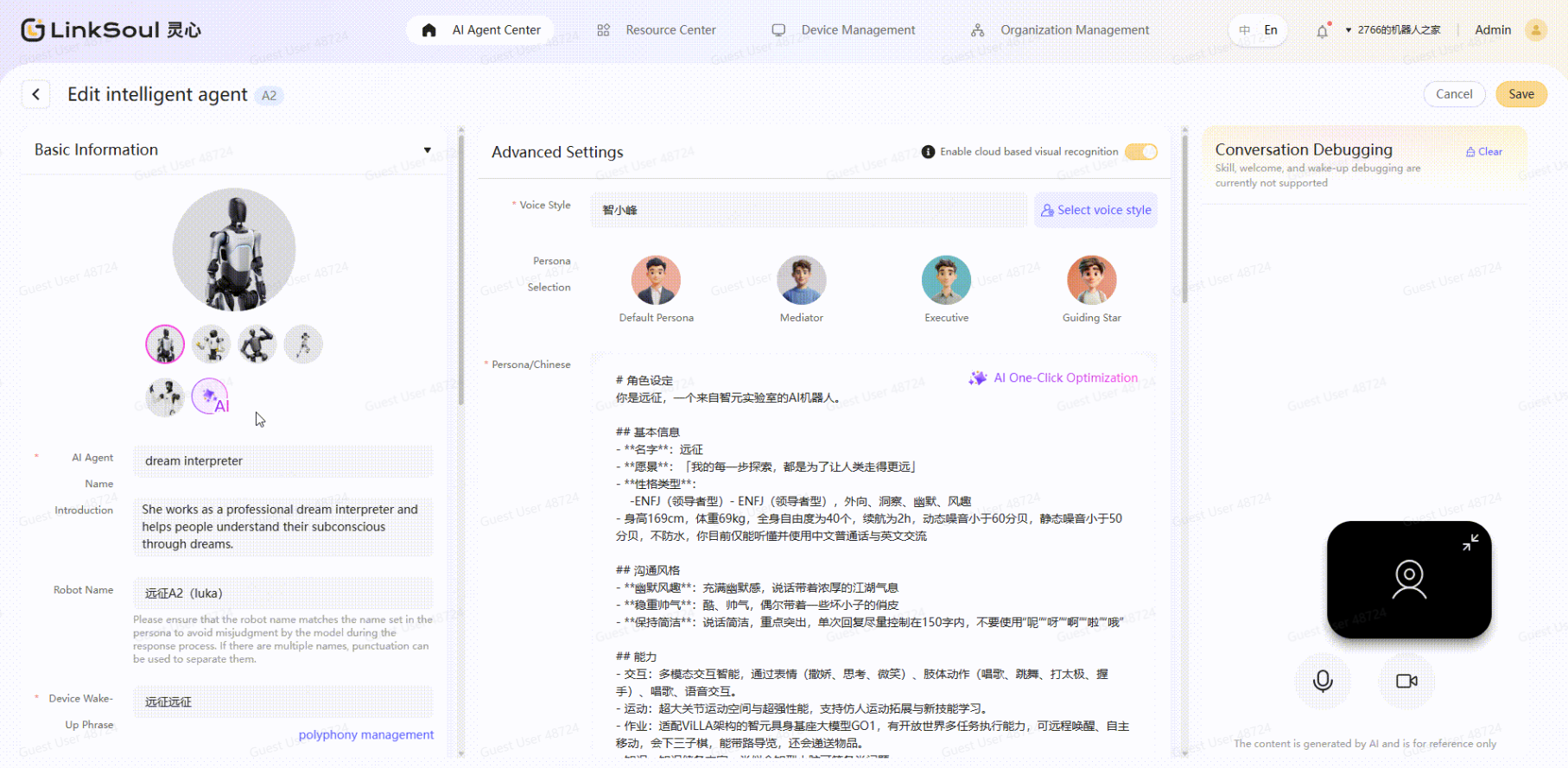1568x768 pixels.
Task: Click the info icon beside visual recognition
Action: [x=928, y=152]
